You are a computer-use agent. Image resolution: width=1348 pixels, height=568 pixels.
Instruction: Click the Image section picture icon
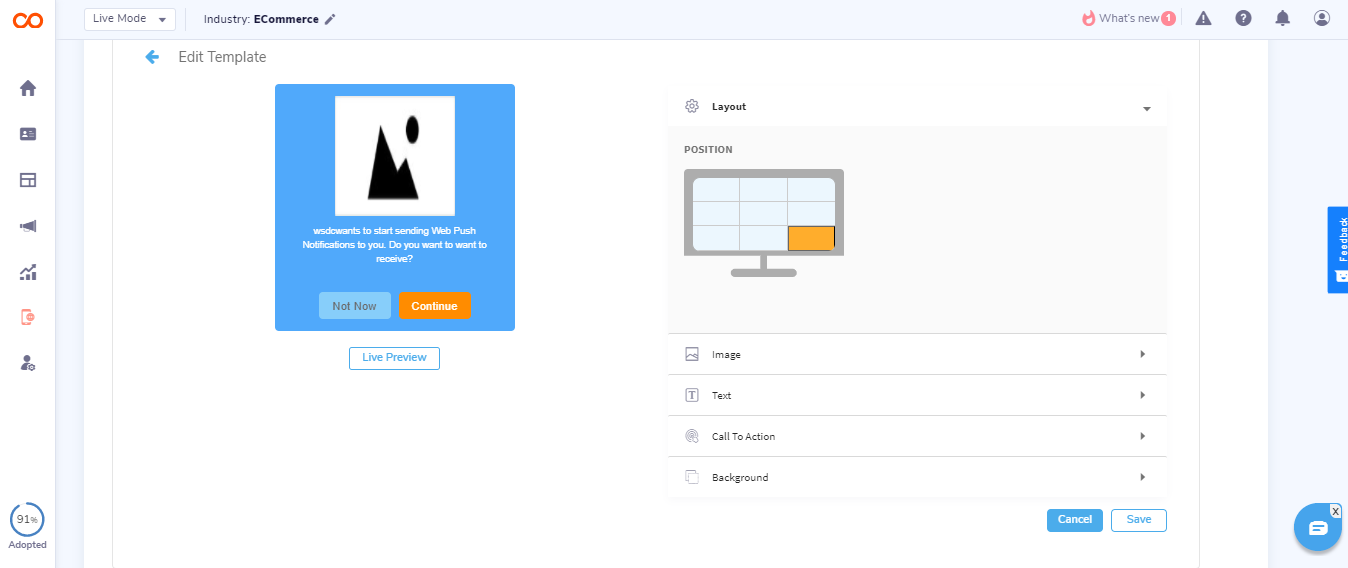[x=692, y=354]
